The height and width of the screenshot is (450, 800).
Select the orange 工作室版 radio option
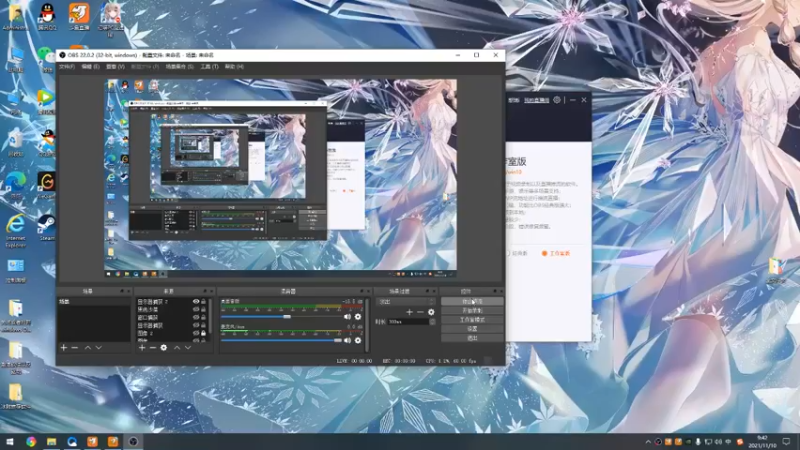pos(544,253)
